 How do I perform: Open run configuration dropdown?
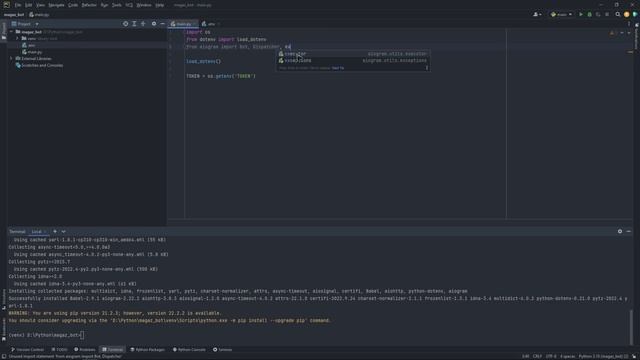point(561,14)
